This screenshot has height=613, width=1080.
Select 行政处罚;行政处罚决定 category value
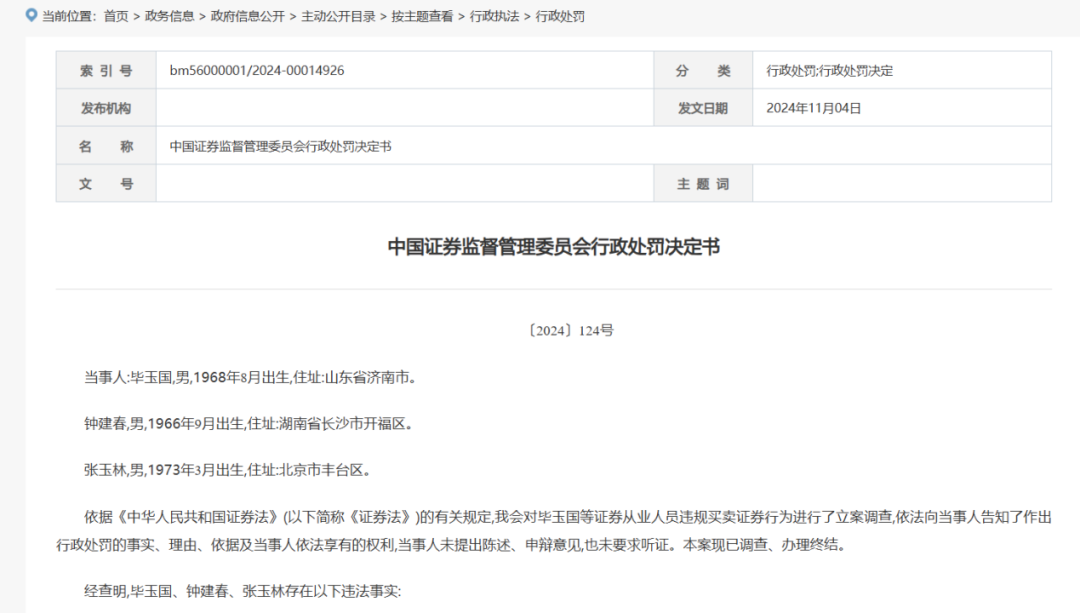(x=829, y=71)
